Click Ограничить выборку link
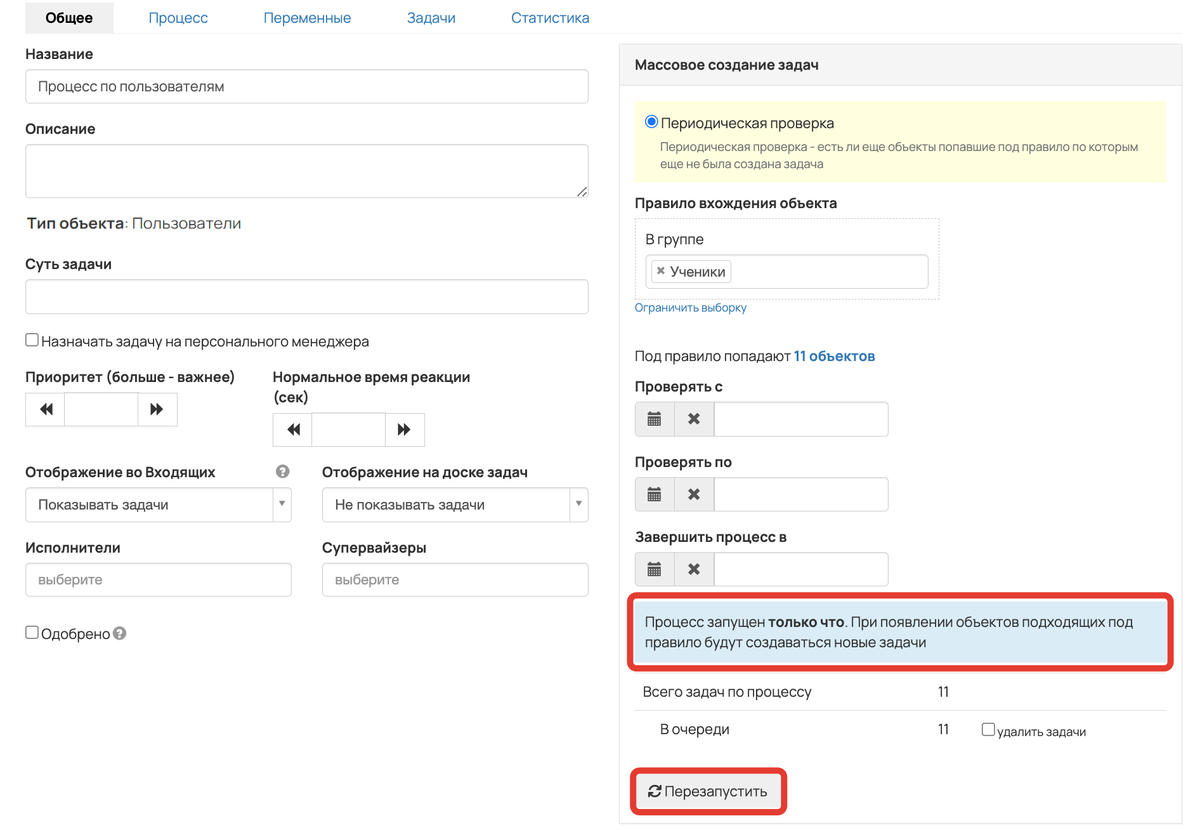 tap(691, 308)
